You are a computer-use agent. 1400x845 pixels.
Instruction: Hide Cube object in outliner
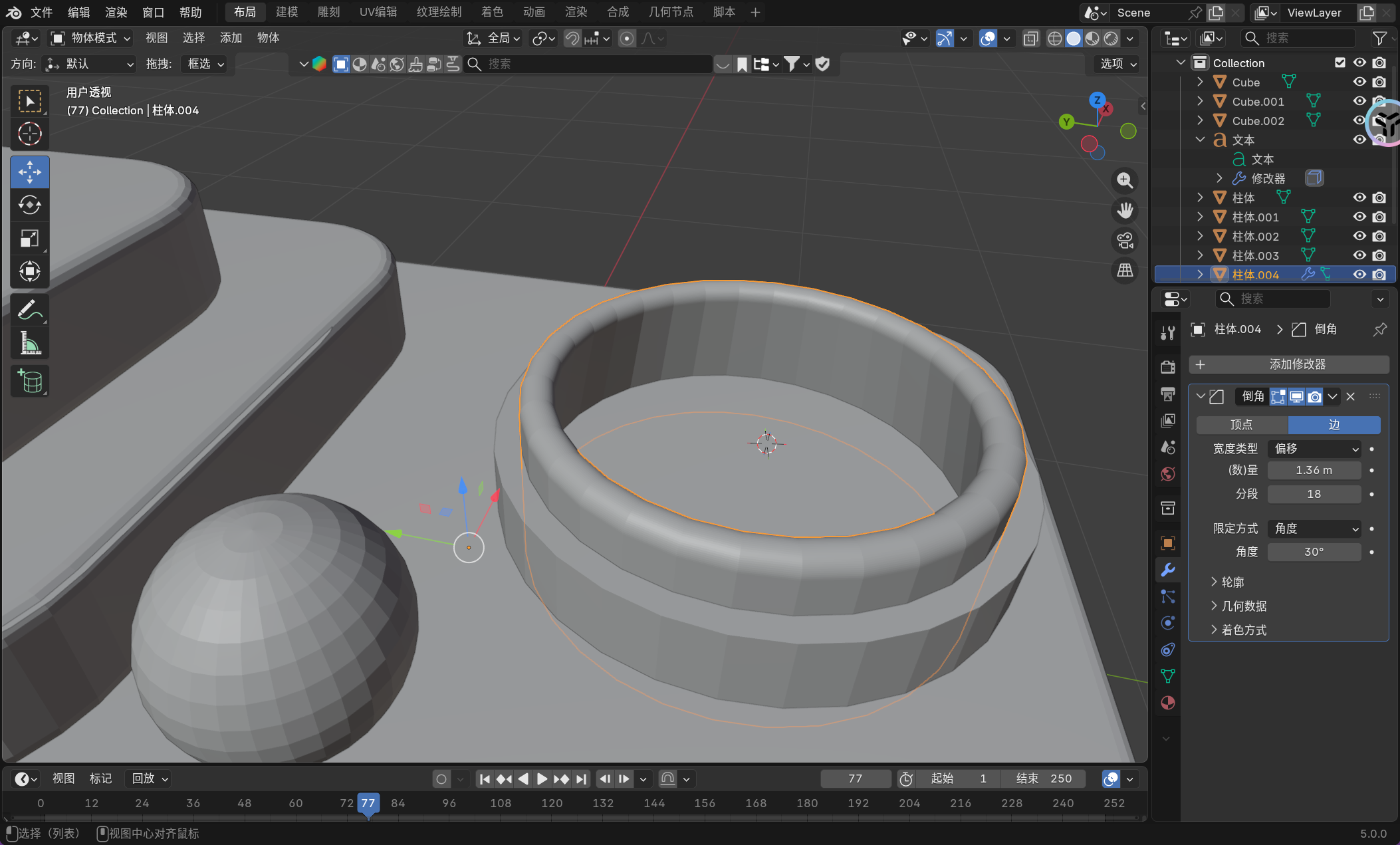(x=1359, y=82)
